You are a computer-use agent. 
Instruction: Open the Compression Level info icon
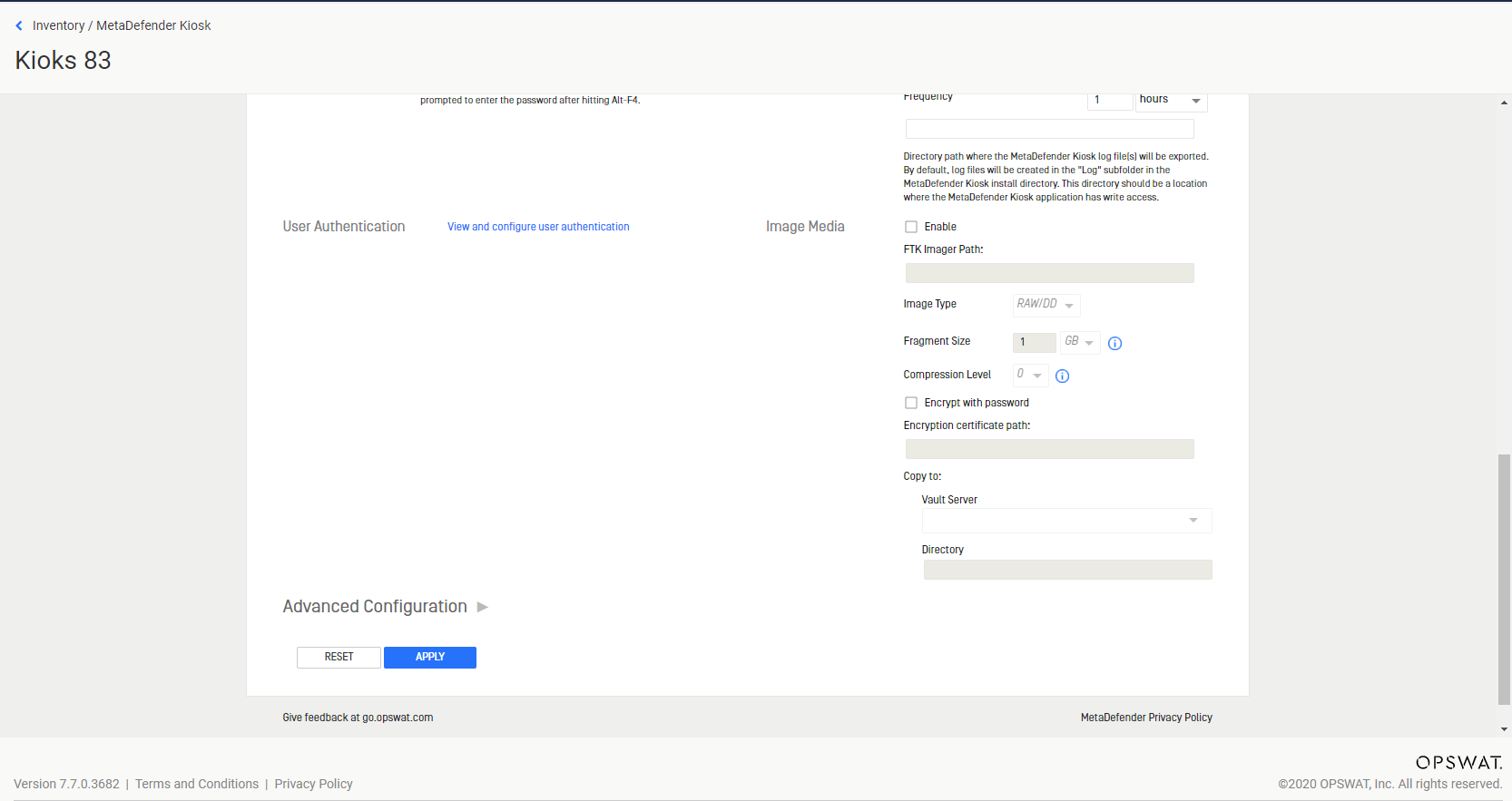coord(1063,376)
